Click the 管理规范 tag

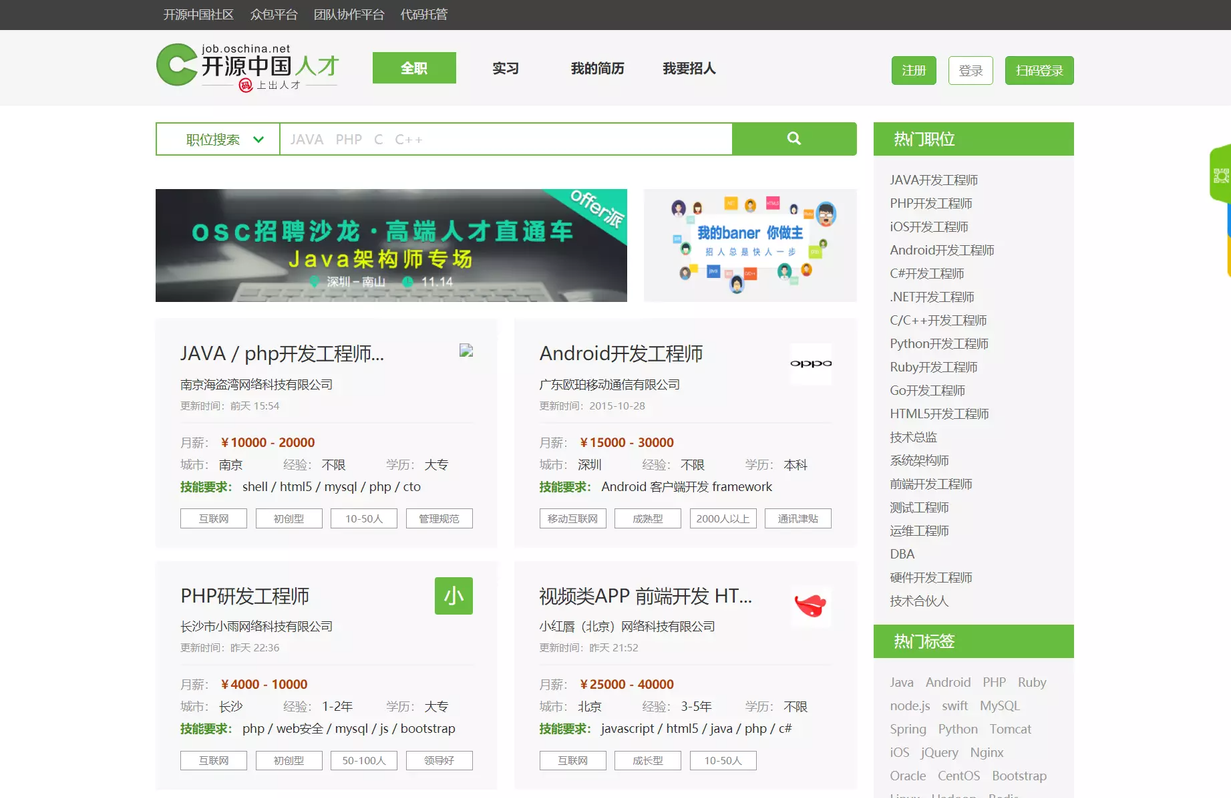click(439, 518)
